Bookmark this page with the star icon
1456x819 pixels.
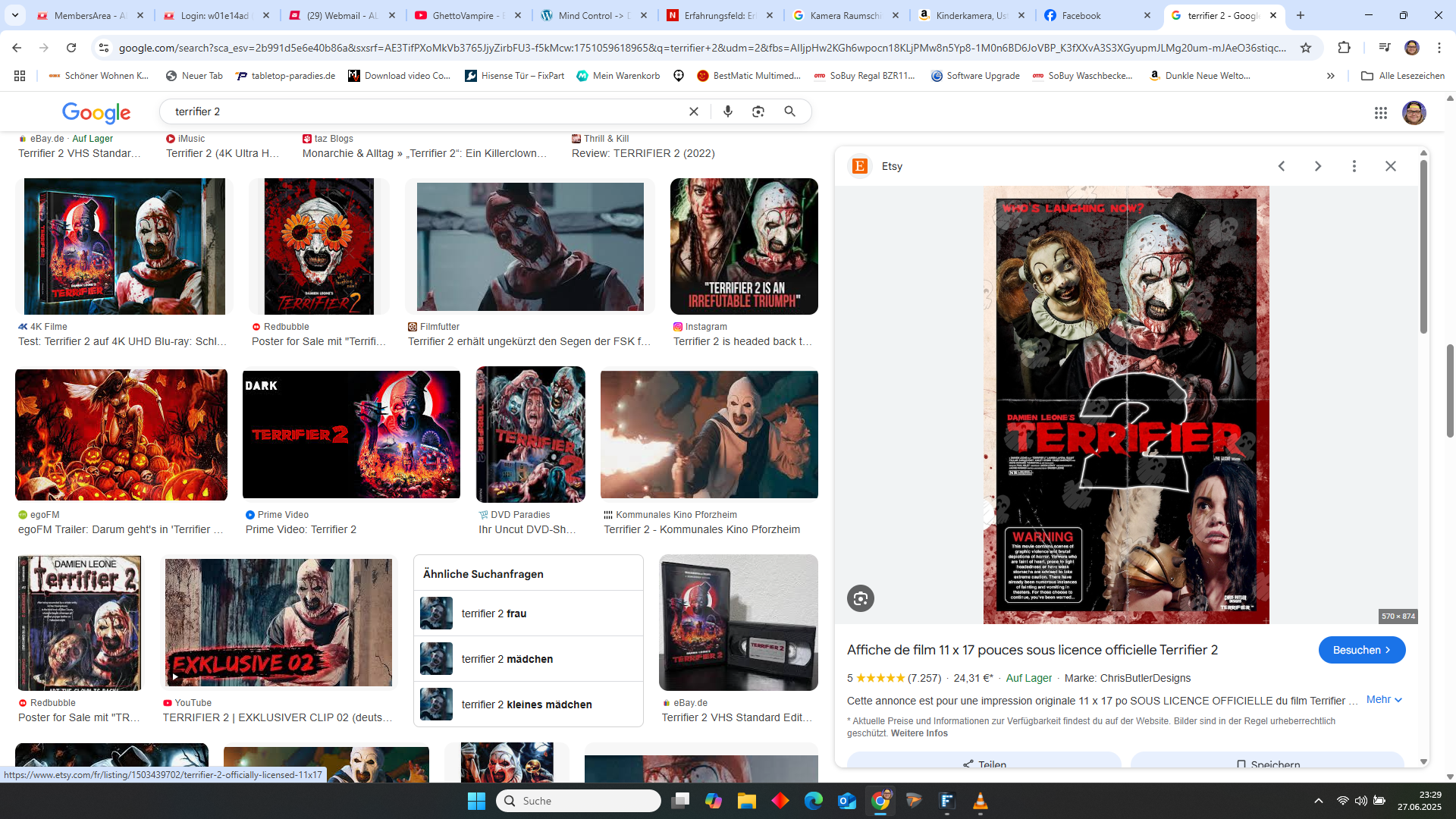click(x=1306, y=48)
